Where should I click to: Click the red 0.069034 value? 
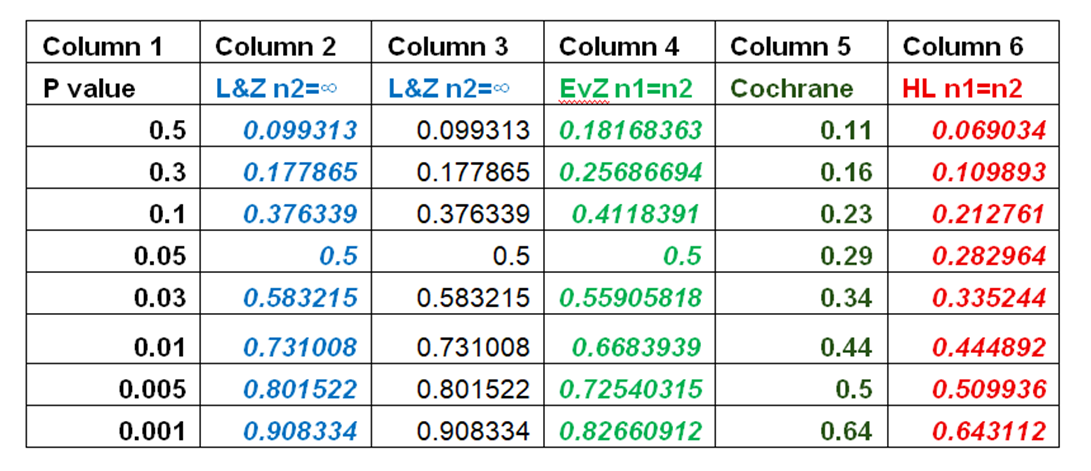(x=988, y=130)
